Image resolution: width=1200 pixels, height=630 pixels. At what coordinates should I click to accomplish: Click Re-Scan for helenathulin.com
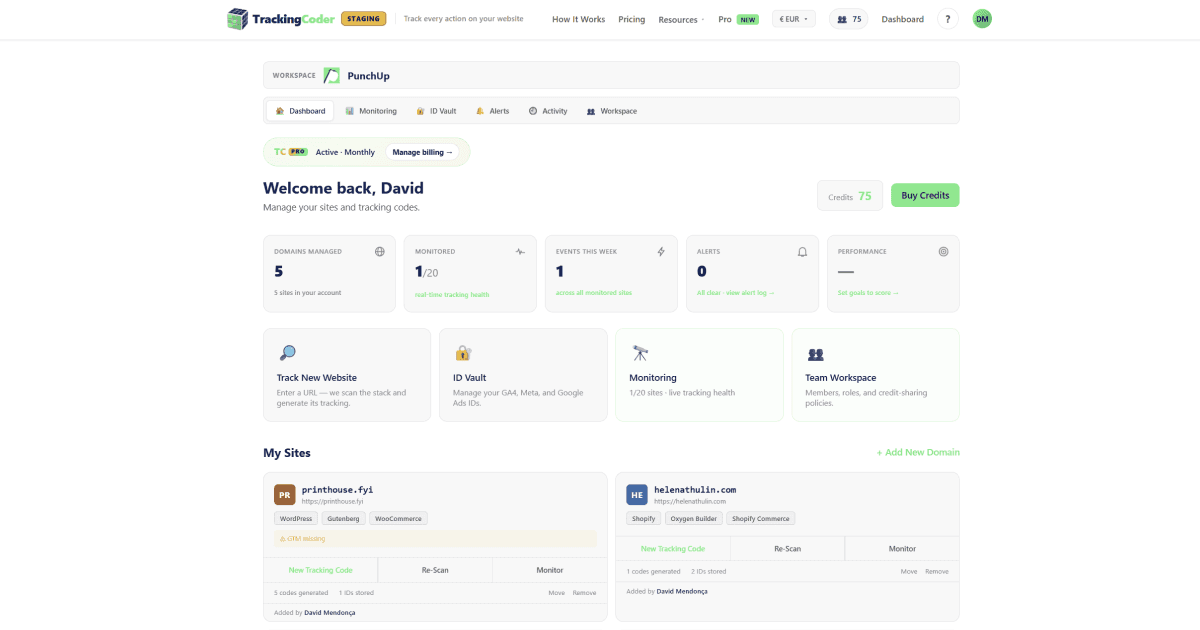[x=787, y=548]
